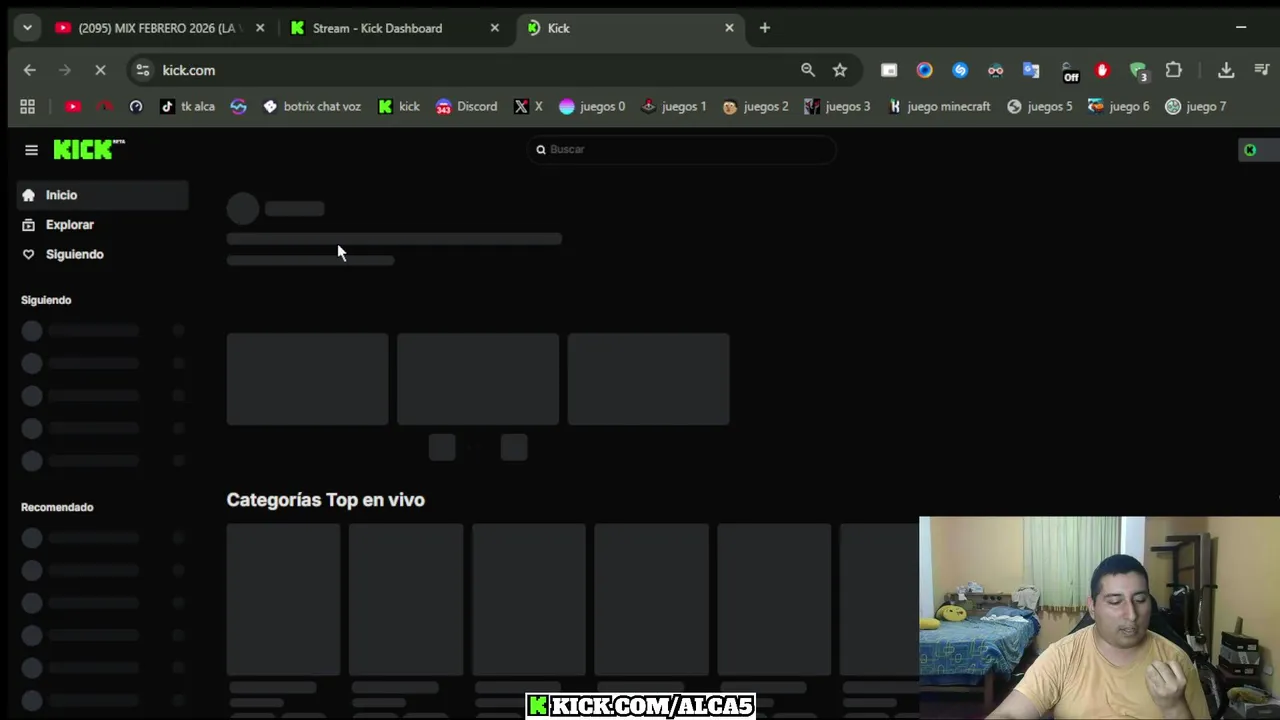Open the X bookmark
Screen dimensions: 1280x720
tap(528, 106)
